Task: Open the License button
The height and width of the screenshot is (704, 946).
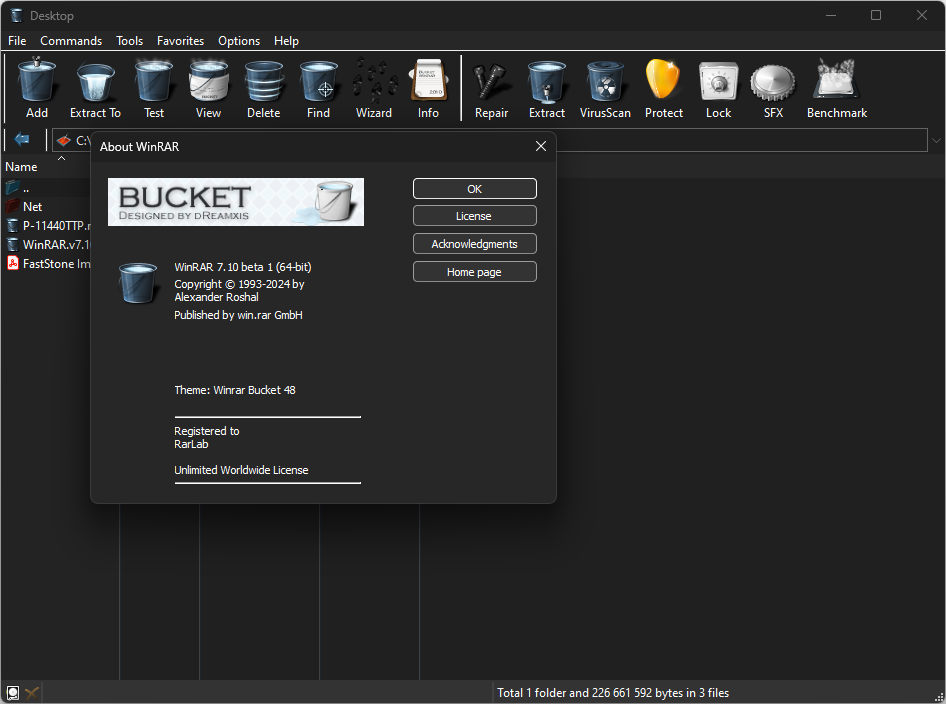Action: click(475, 216)
